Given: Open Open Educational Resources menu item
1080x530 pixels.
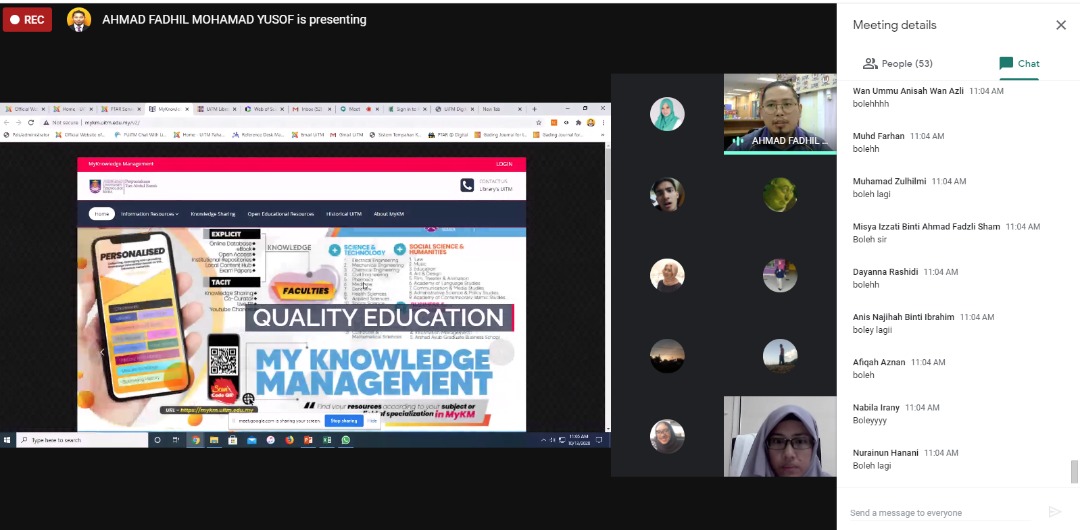Looking at the screenshot, I should pyautogui.click(x=280, y=214).
